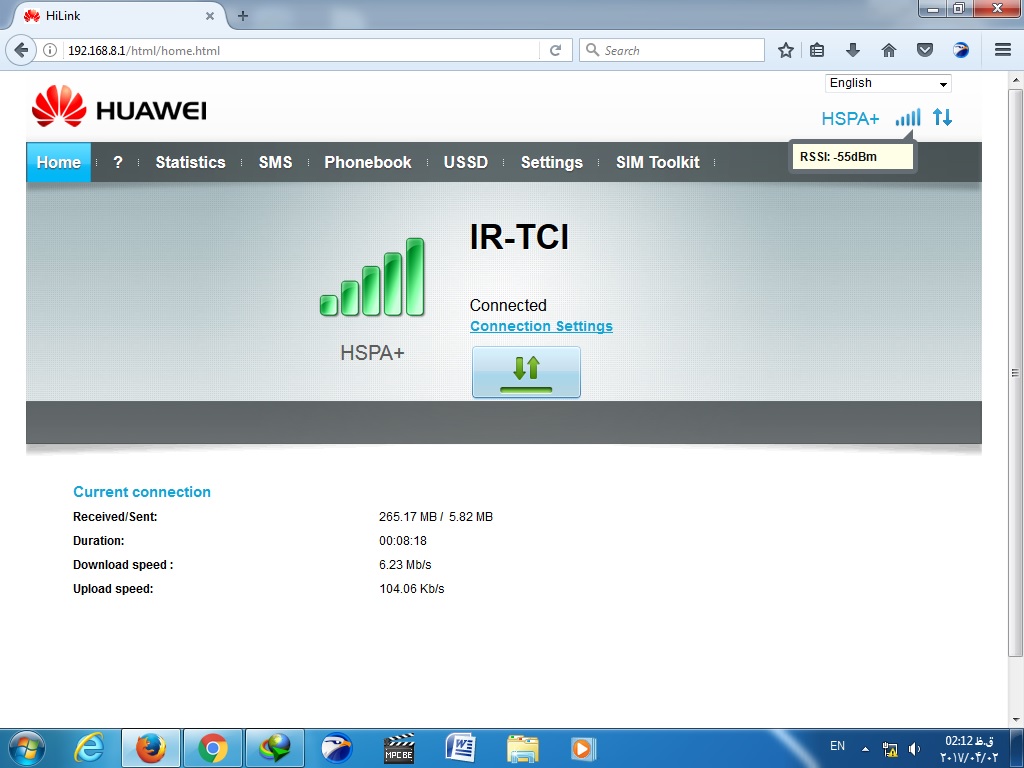
Task: Show bookmarks list icon in Firefox toolbar
Action: point(817,50)
